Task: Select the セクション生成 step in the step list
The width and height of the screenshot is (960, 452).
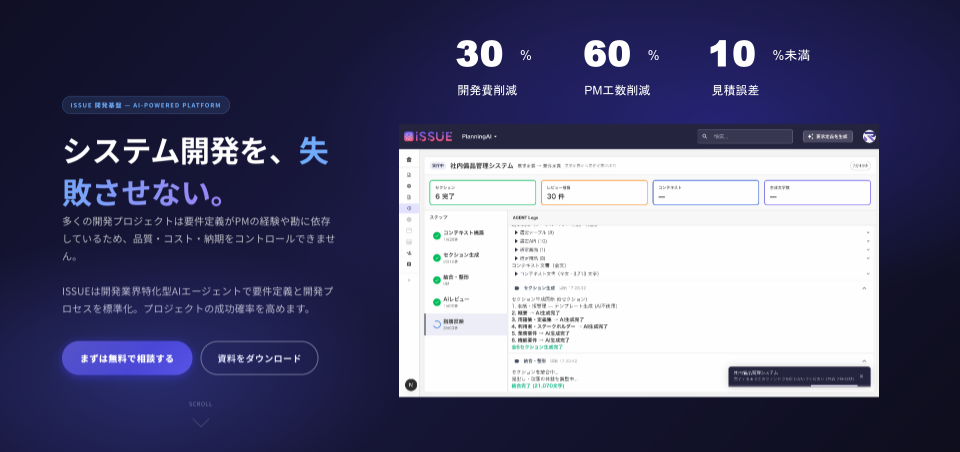Action: pos(466,257)
